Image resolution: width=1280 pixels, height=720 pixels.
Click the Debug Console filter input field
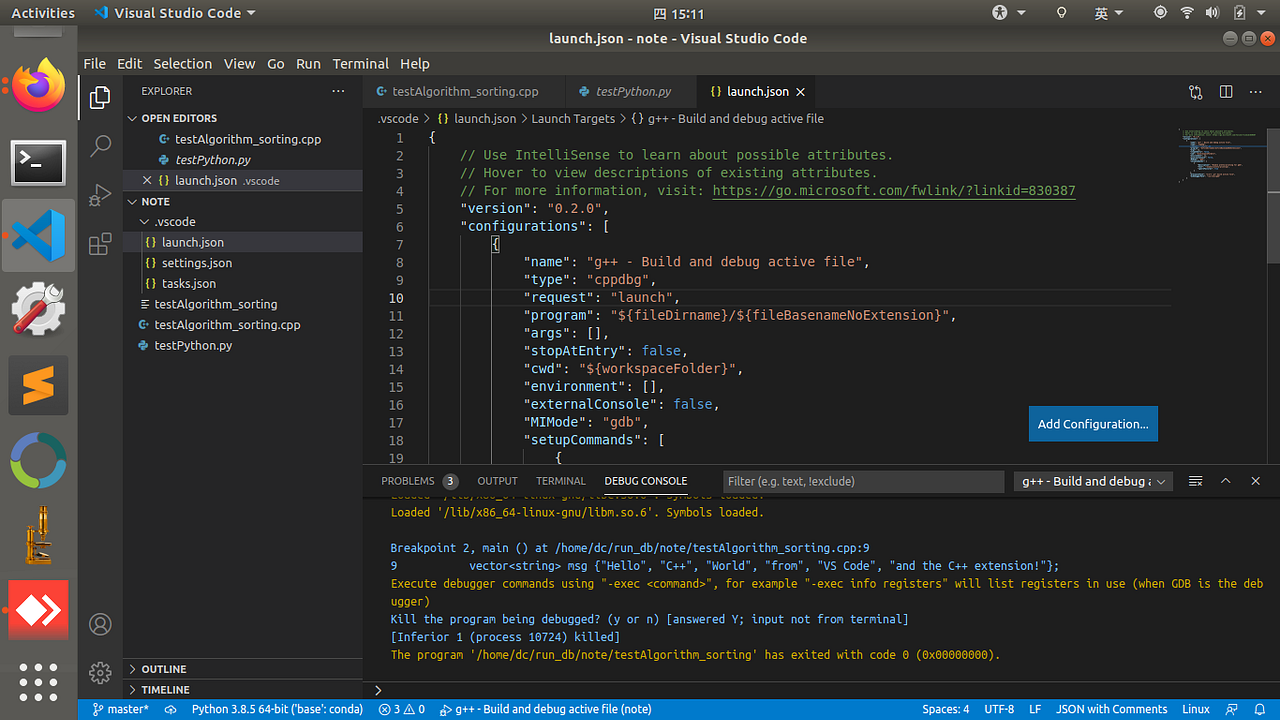(x=862, y=481)
